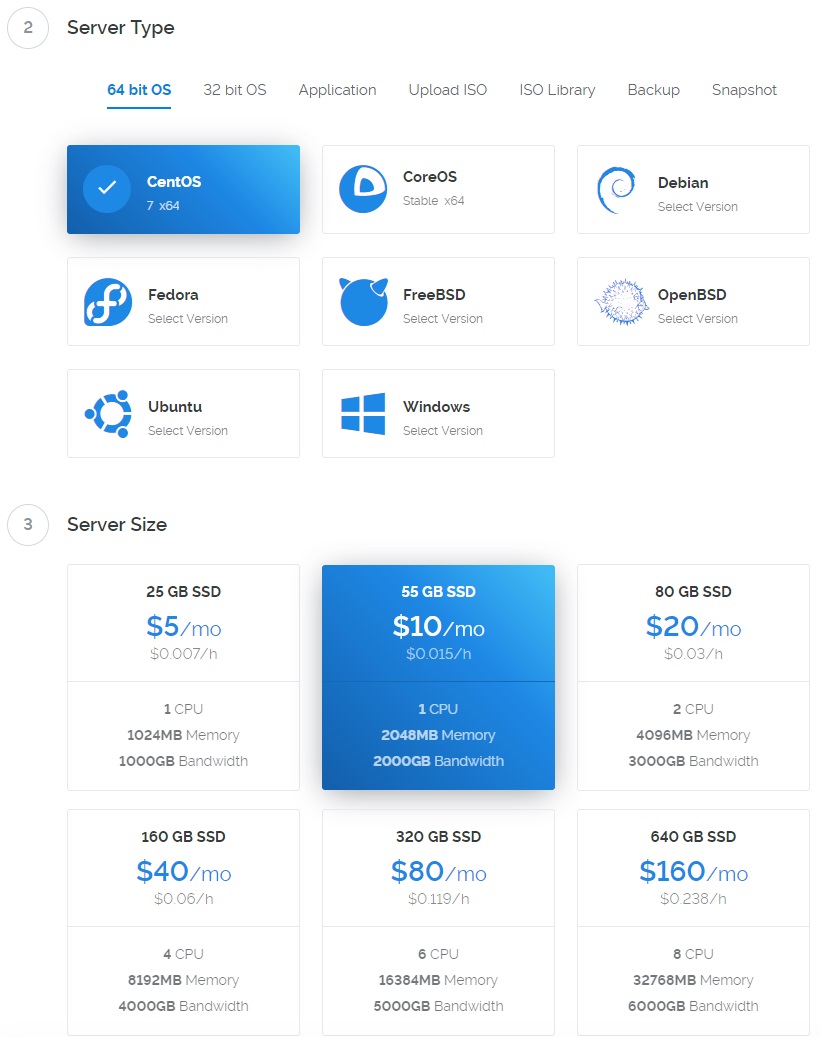Screen dimensions: 821x1037
Task: Click the "8 CPU" spec
Action: (693, 954)
